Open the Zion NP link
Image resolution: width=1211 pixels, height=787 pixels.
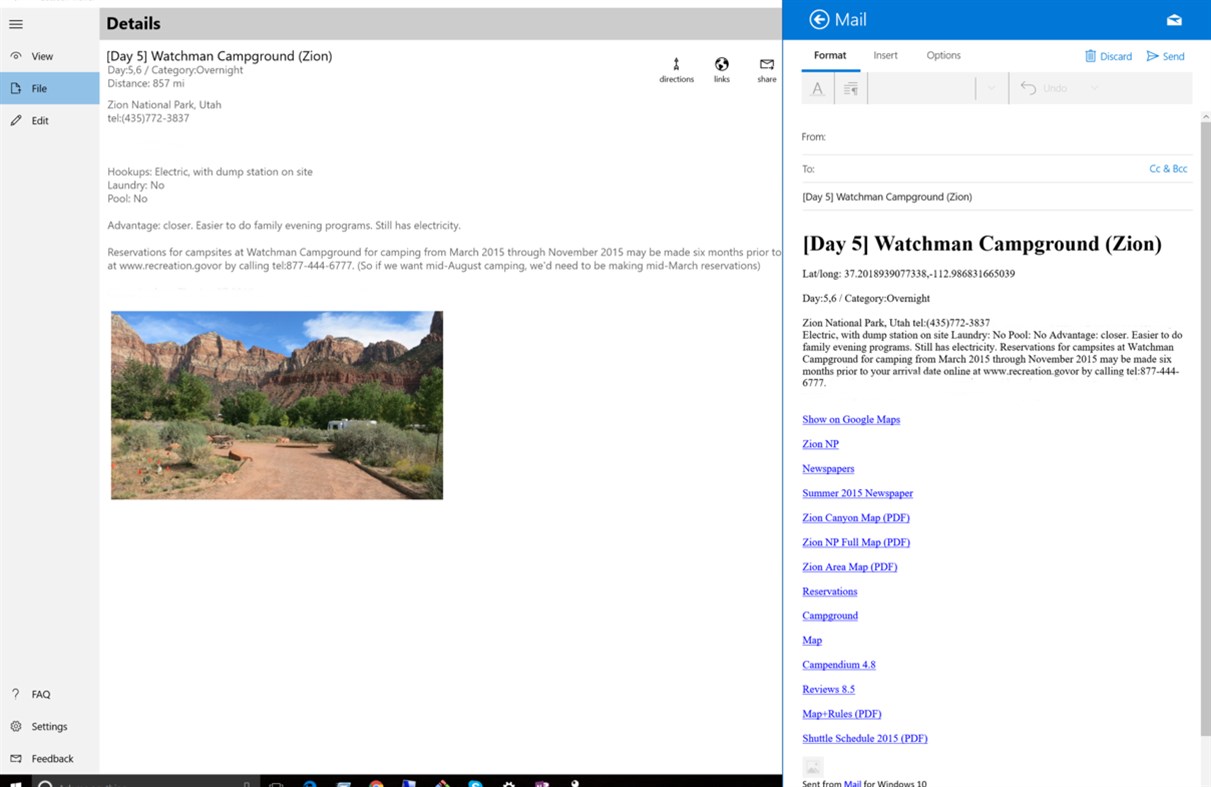[820, 444]
